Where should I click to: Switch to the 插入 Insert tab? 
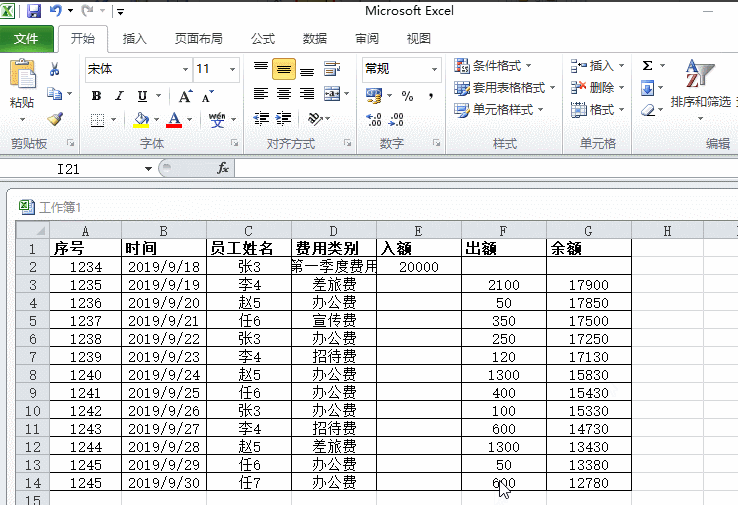point(135,39)
